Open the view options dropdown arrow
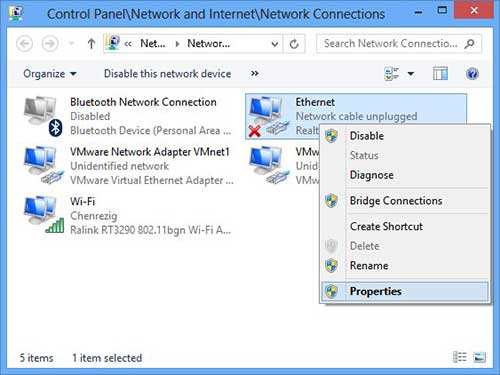 click(411, 74)
